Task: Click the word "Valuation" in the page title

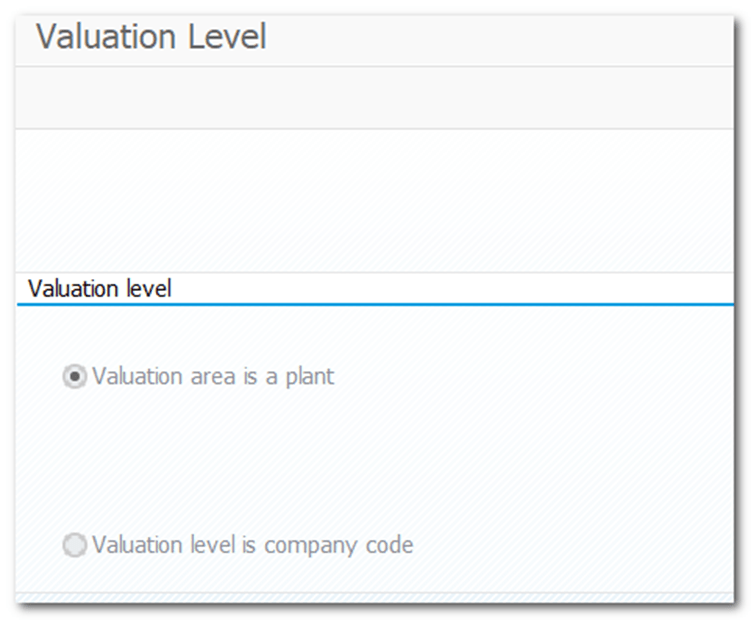Action: [102, 38]
